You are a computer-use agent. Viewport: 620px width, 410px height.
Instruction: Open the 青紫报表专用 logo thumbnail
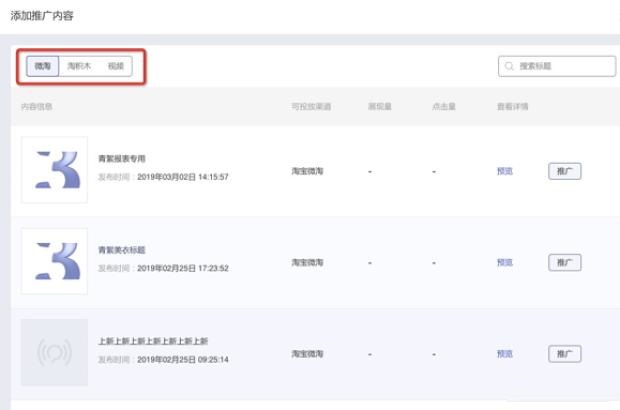tap(54, 170)
